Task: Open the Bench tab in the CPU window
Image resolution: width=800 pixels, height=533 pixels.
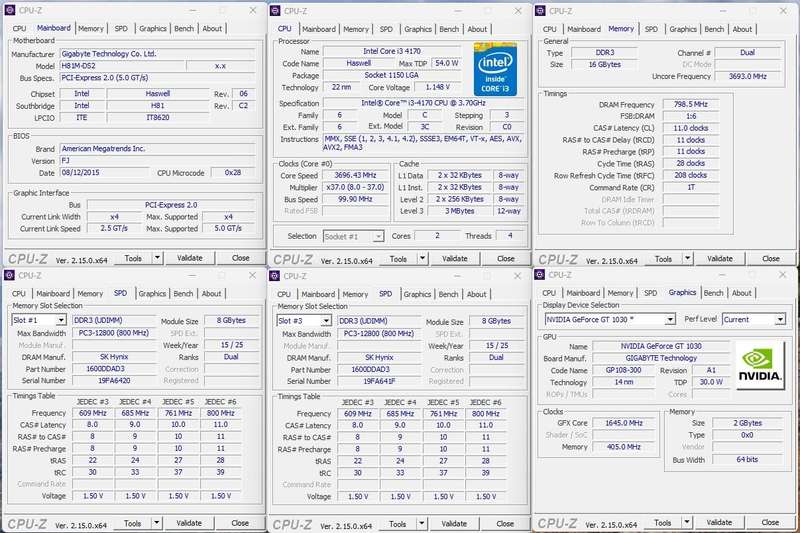Action: click(x=449, y=29)
